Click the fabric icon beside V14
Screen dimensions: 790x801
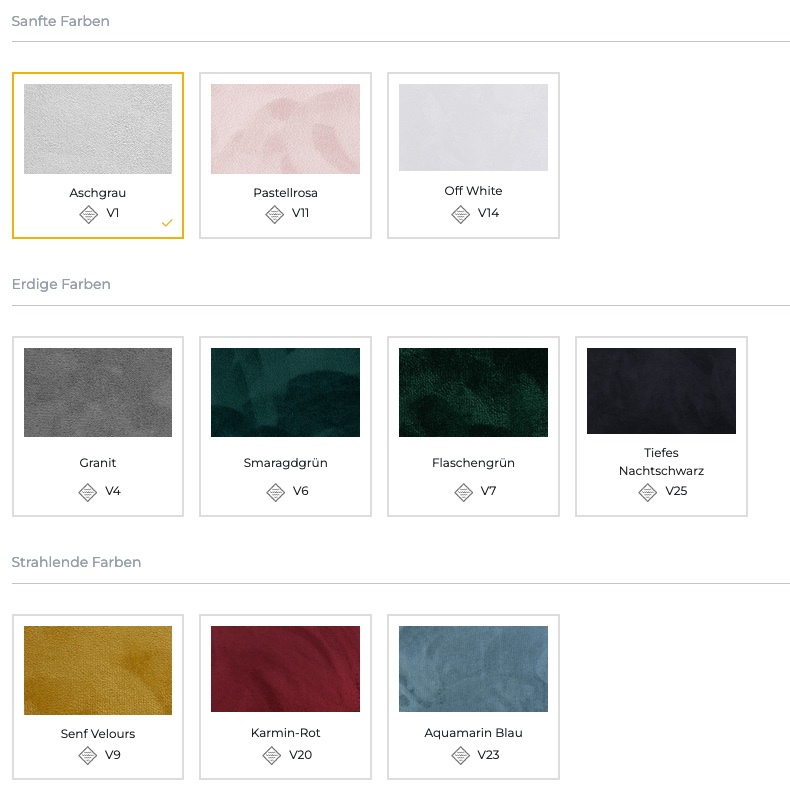(460, 214)
